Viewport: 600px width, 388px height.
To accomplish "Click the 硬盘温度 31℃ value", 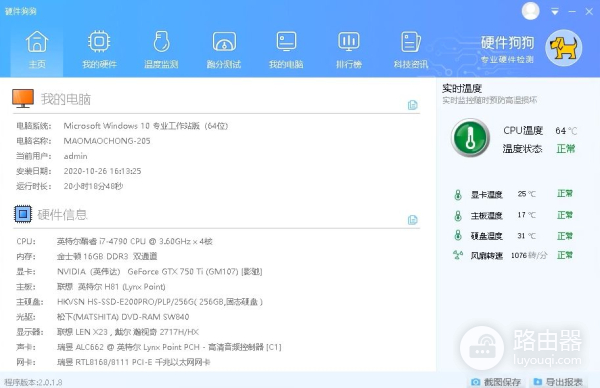I will 526,236.
